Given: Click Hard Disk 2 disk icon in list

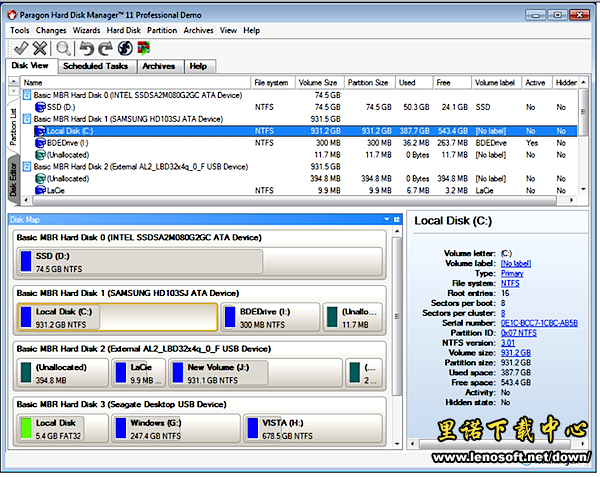Looking at the screenshot, I should [x=27, y=167].
